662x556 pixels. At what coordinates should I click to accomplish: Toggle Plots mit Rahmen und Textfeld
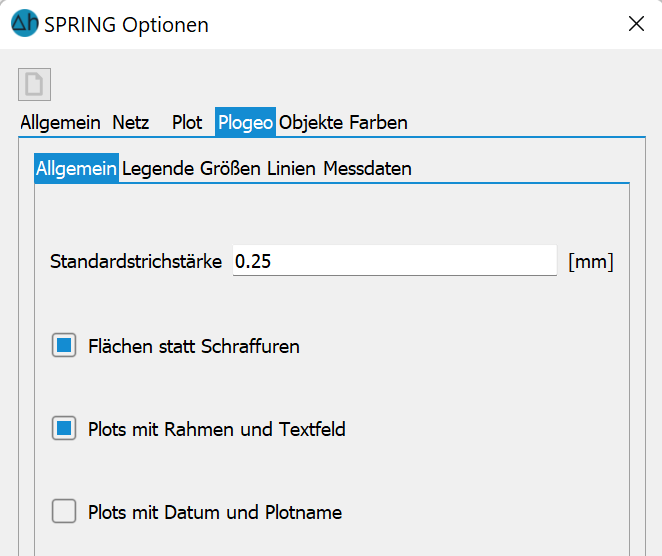tap(64, 428)
